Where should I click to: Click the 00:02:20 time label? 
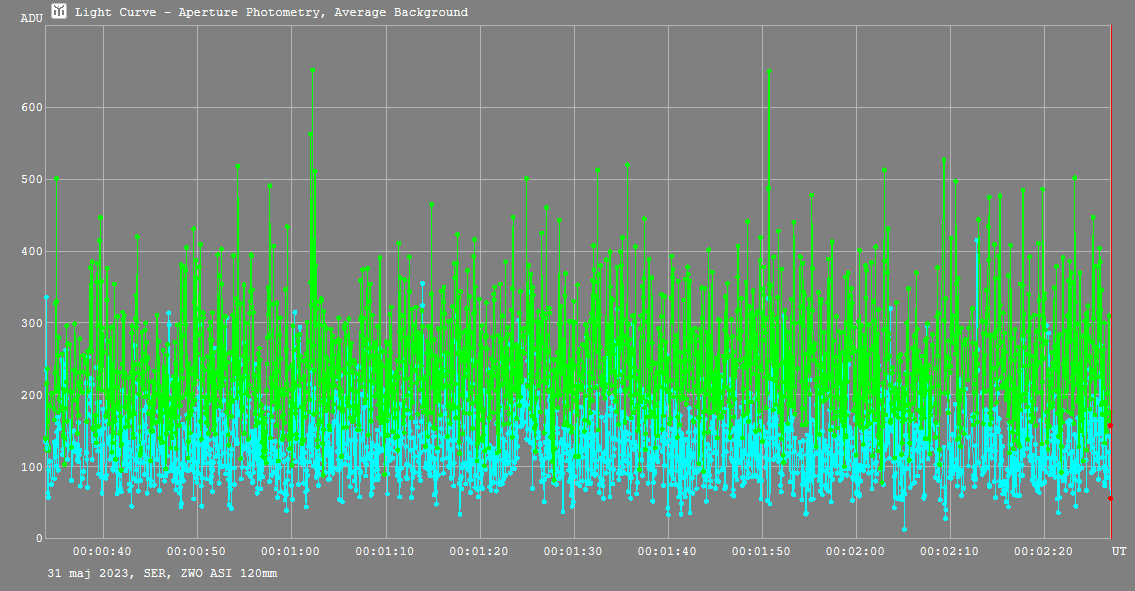click(1043, 551)
